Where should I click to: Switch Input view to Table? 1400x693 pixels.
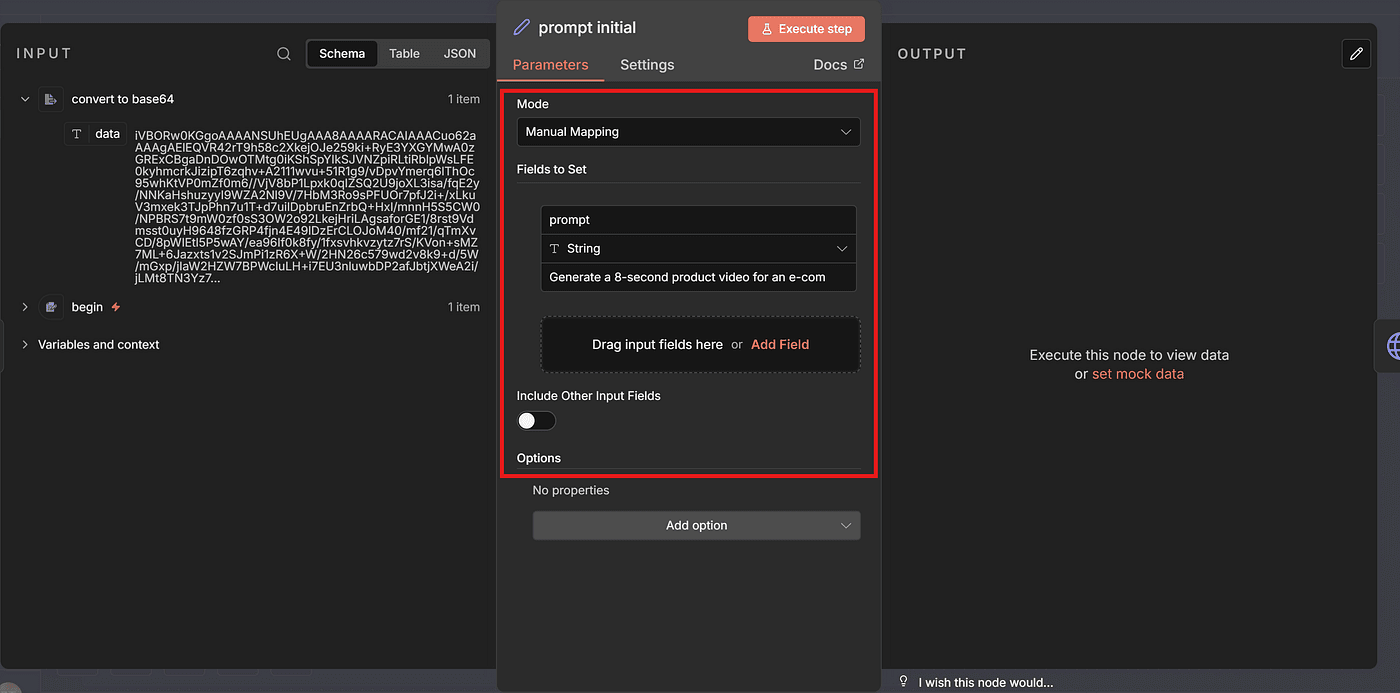pyautogui.click(x=404, y=54)
